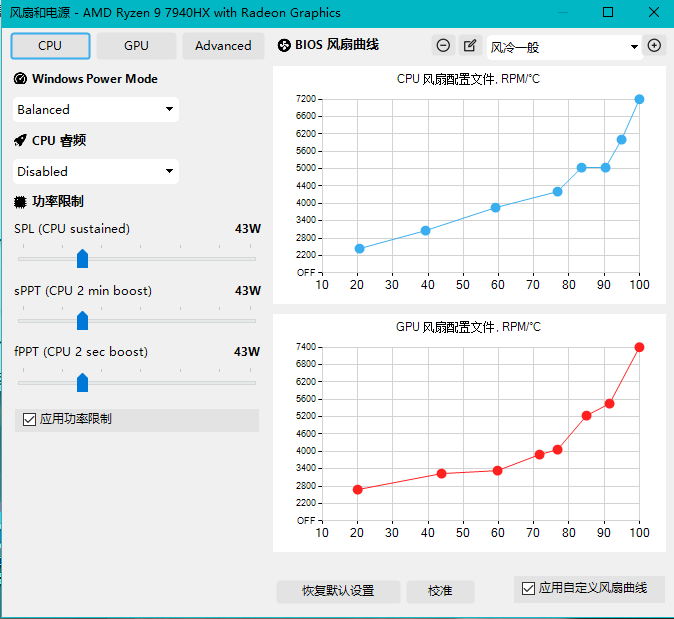Click the remove fan profile minus icon

[x=443, y=45]
